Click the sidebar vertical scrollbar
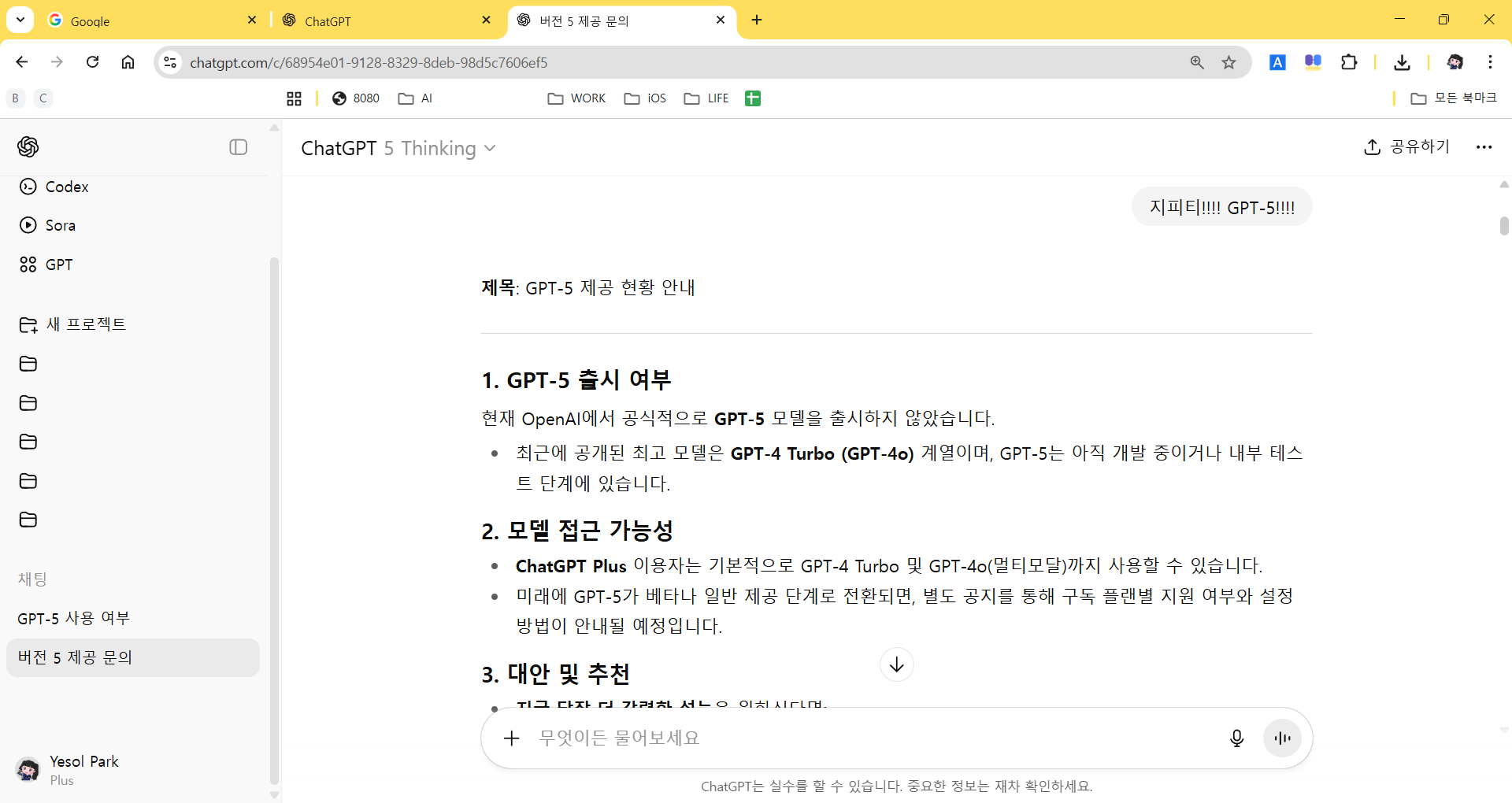Image resolution: width=1512 pixels, height=803 pixels. 274,521
